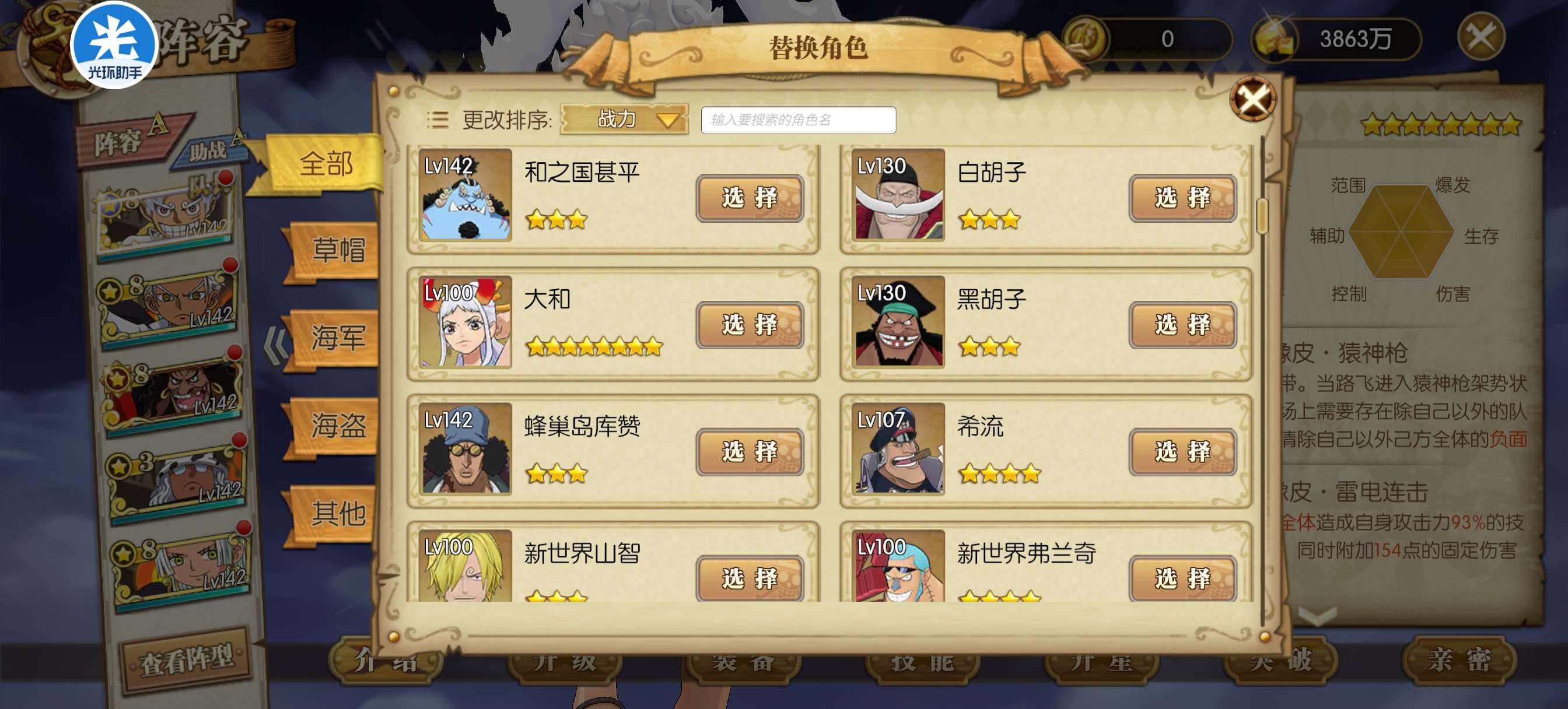
Task: Expand the skill description with the down chevron
Action: 1317,616
